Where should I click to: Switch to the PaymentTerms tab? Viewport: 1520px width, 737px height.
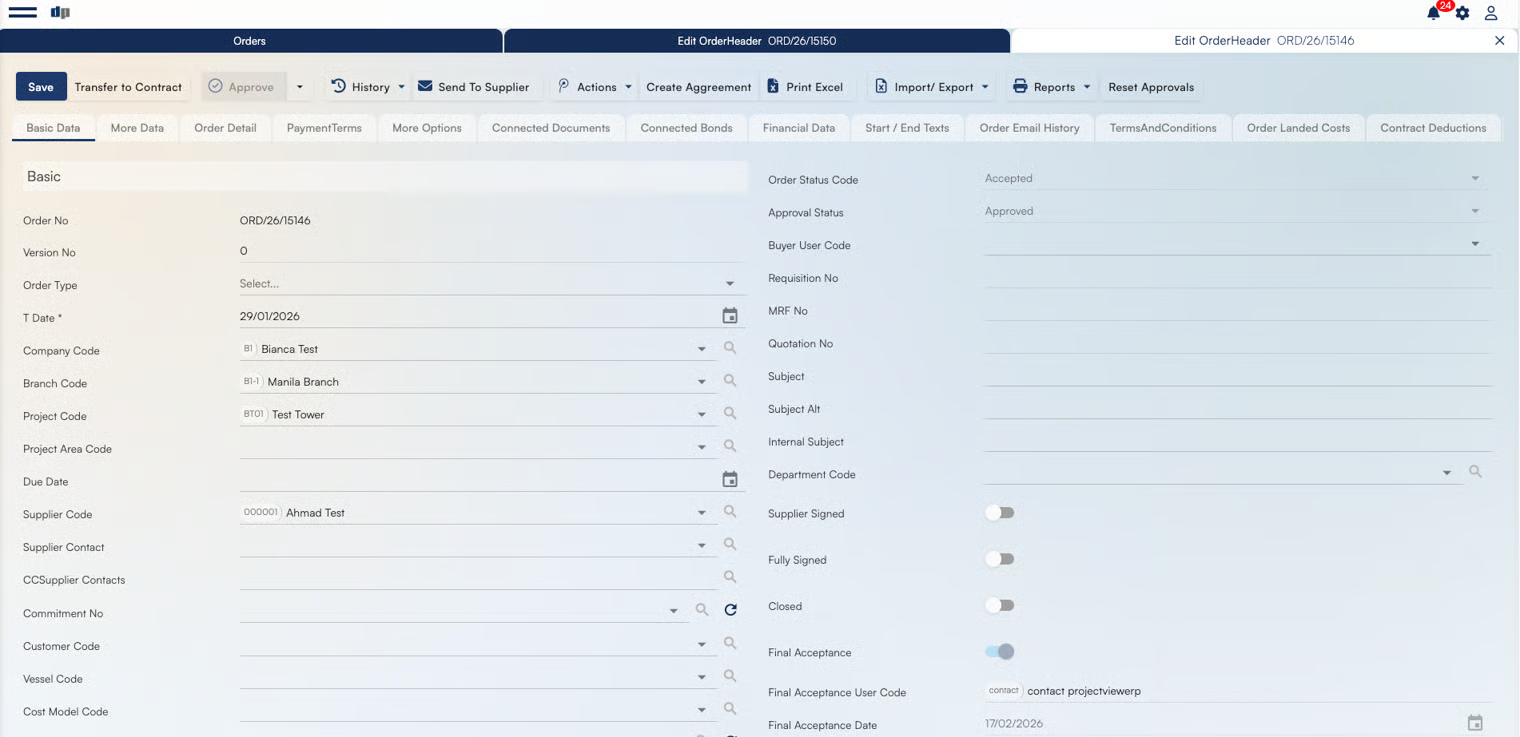pyautogui.click(x=324, y=128)
